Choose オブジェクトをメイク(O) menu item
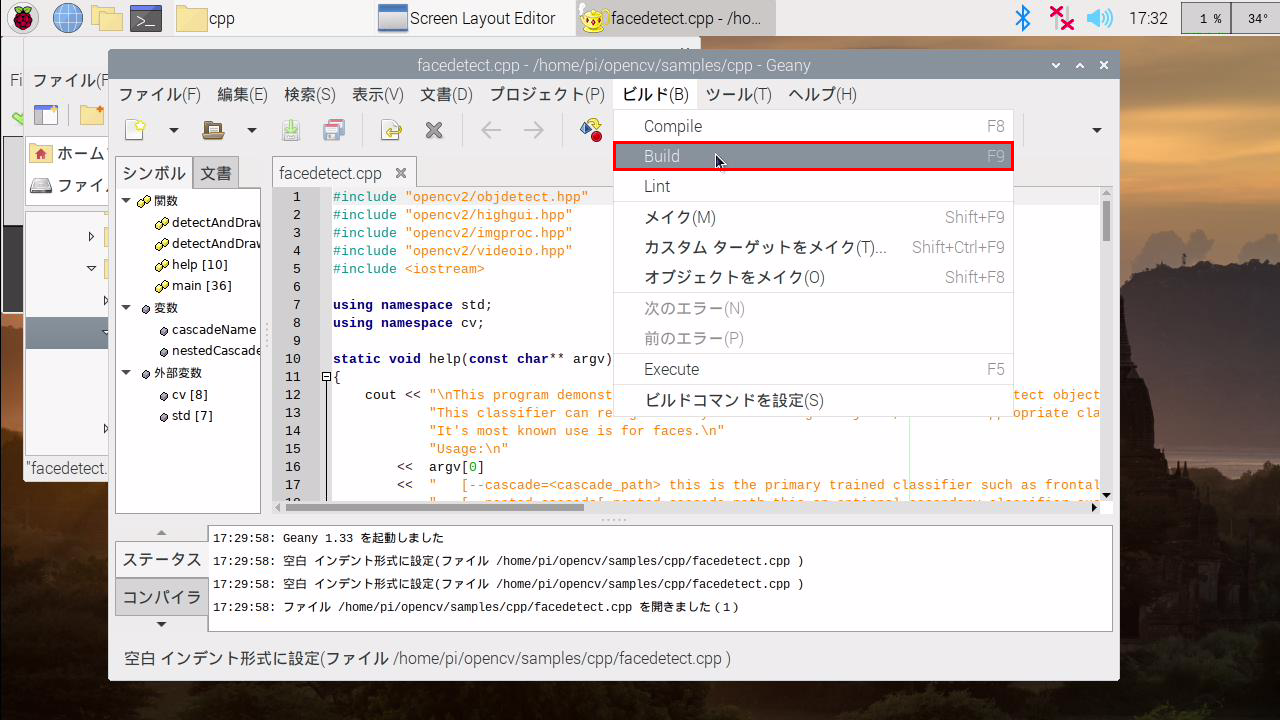Screen dimensions: 1280x720 point(813,277)
